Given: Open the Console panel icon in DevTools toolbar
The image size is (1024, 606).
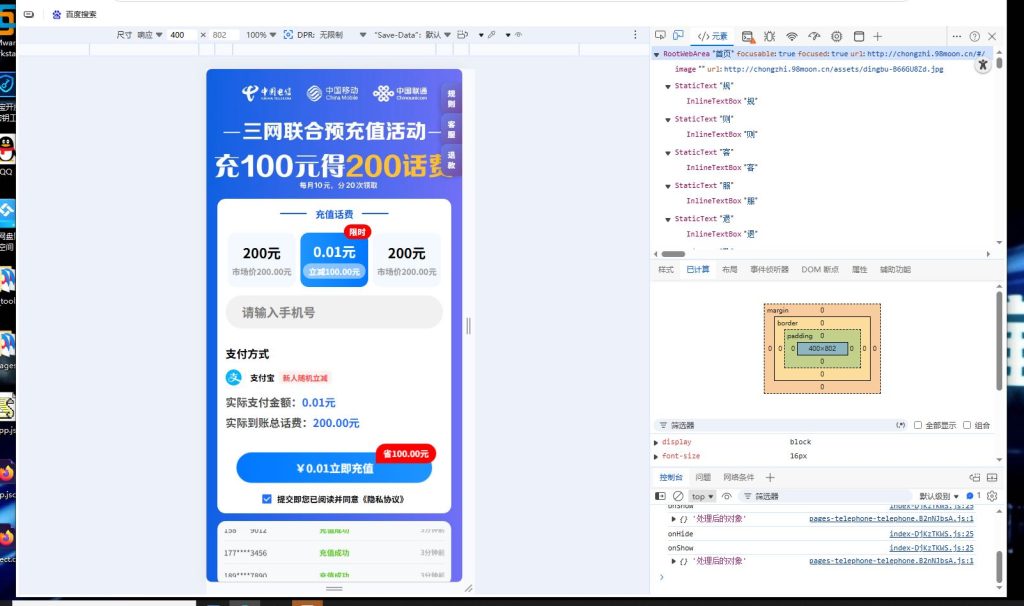Looking at the screenshot, I should point(748,37).
